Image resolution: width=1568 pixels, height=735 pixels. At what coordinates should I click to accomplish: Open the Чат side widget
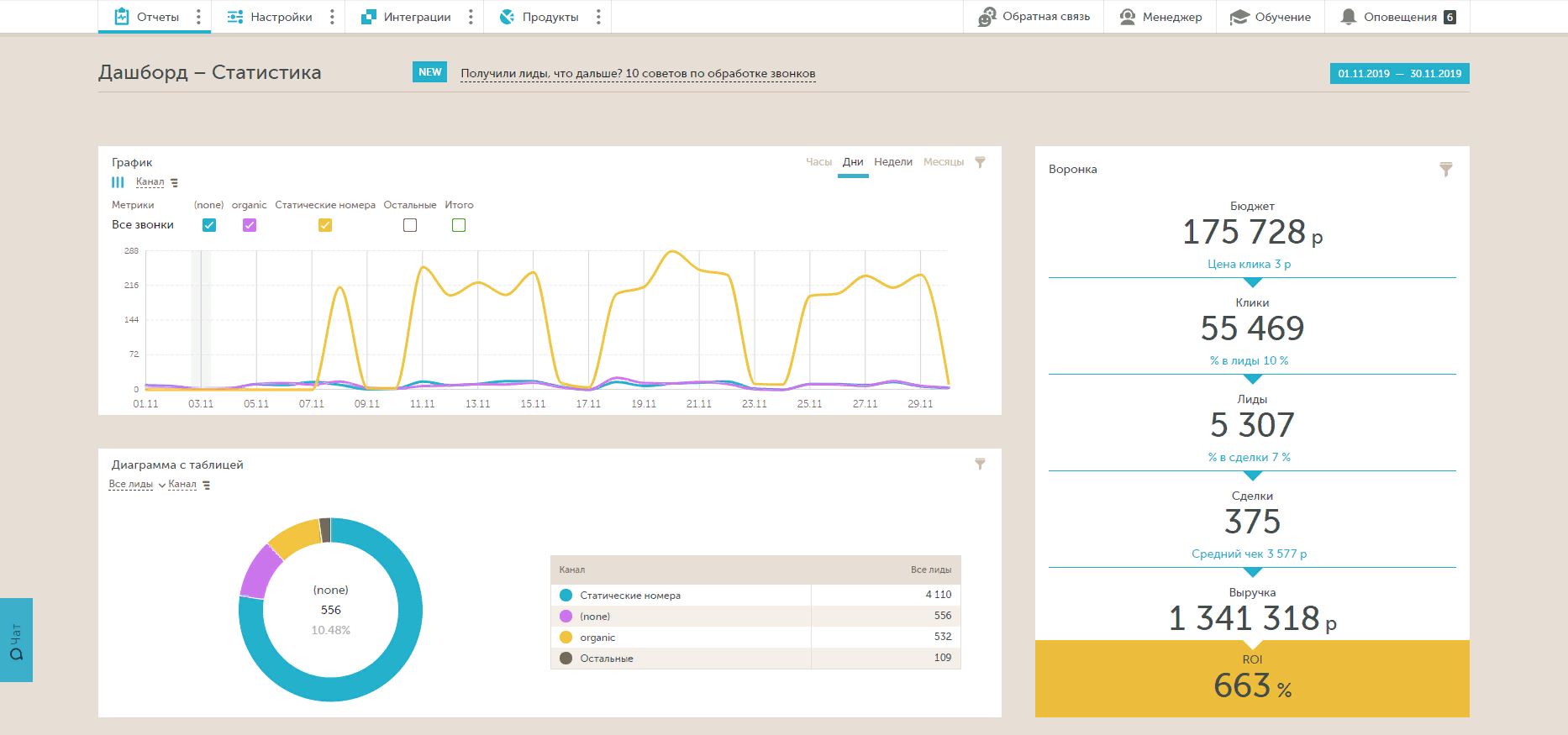(16, 640)
